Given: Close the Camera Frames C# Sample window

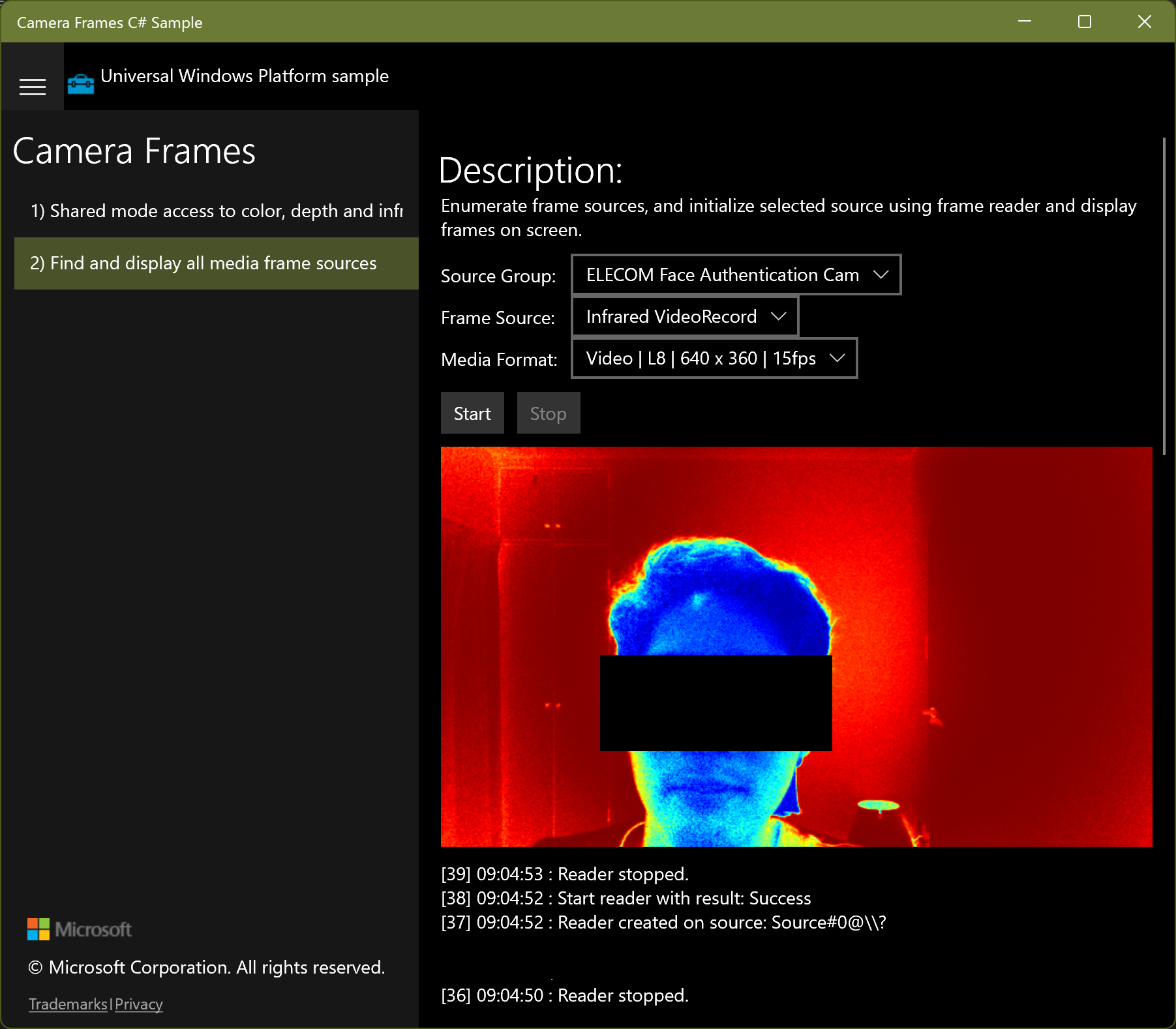Looking at the screenshot, I should point(1145,22).
